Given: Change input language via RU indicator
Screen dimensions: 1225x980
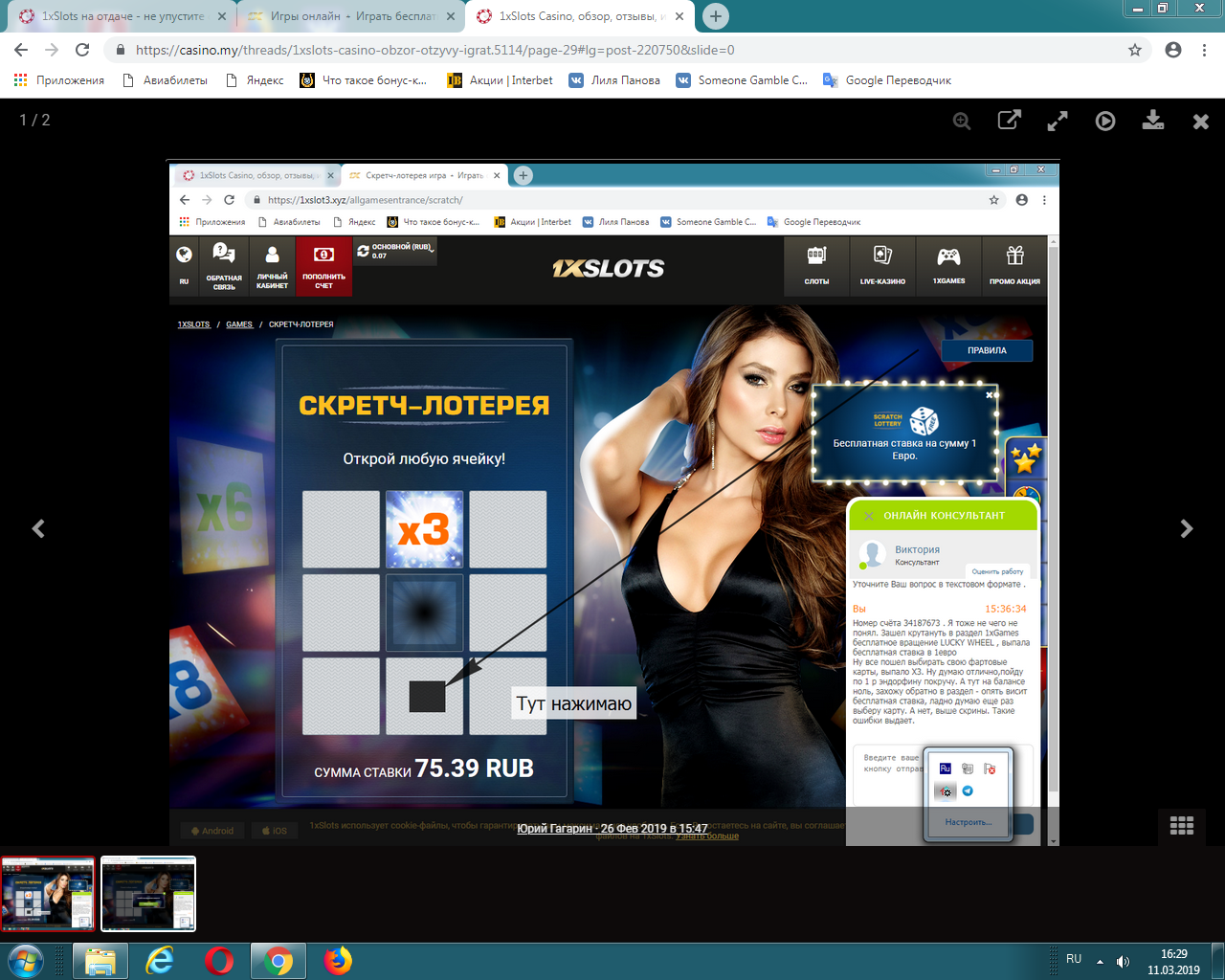Looking at the screenshot, I should [x=1074, y=959].
